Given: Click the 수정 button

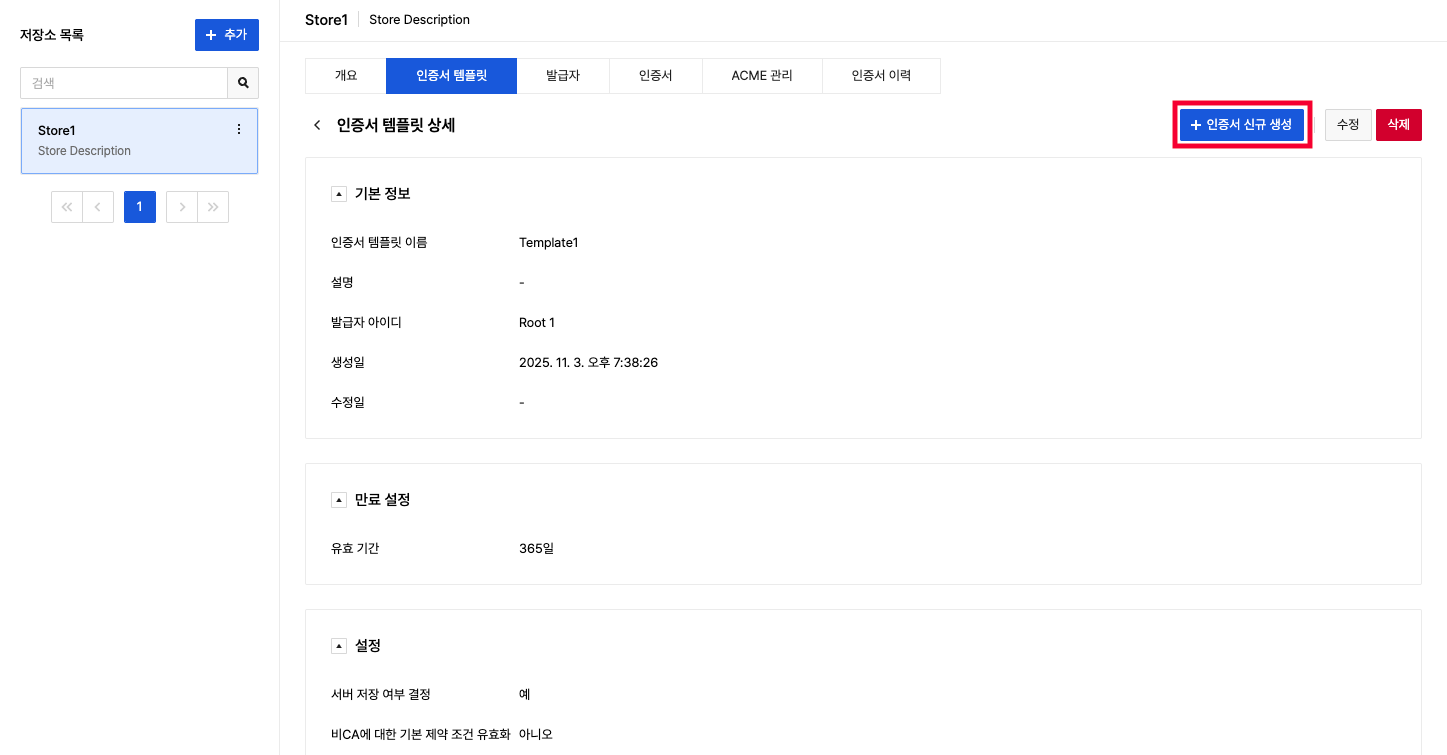Looking at the screenshot, I should pyautogui.click(x=1348, y=125).
